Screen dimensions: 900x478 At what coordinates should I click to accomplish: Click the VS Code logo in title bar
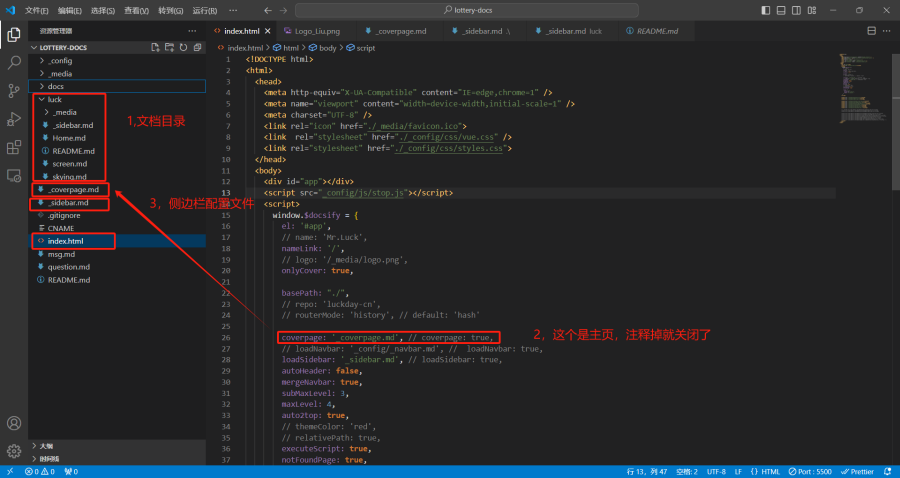click(x=10, y=10)
